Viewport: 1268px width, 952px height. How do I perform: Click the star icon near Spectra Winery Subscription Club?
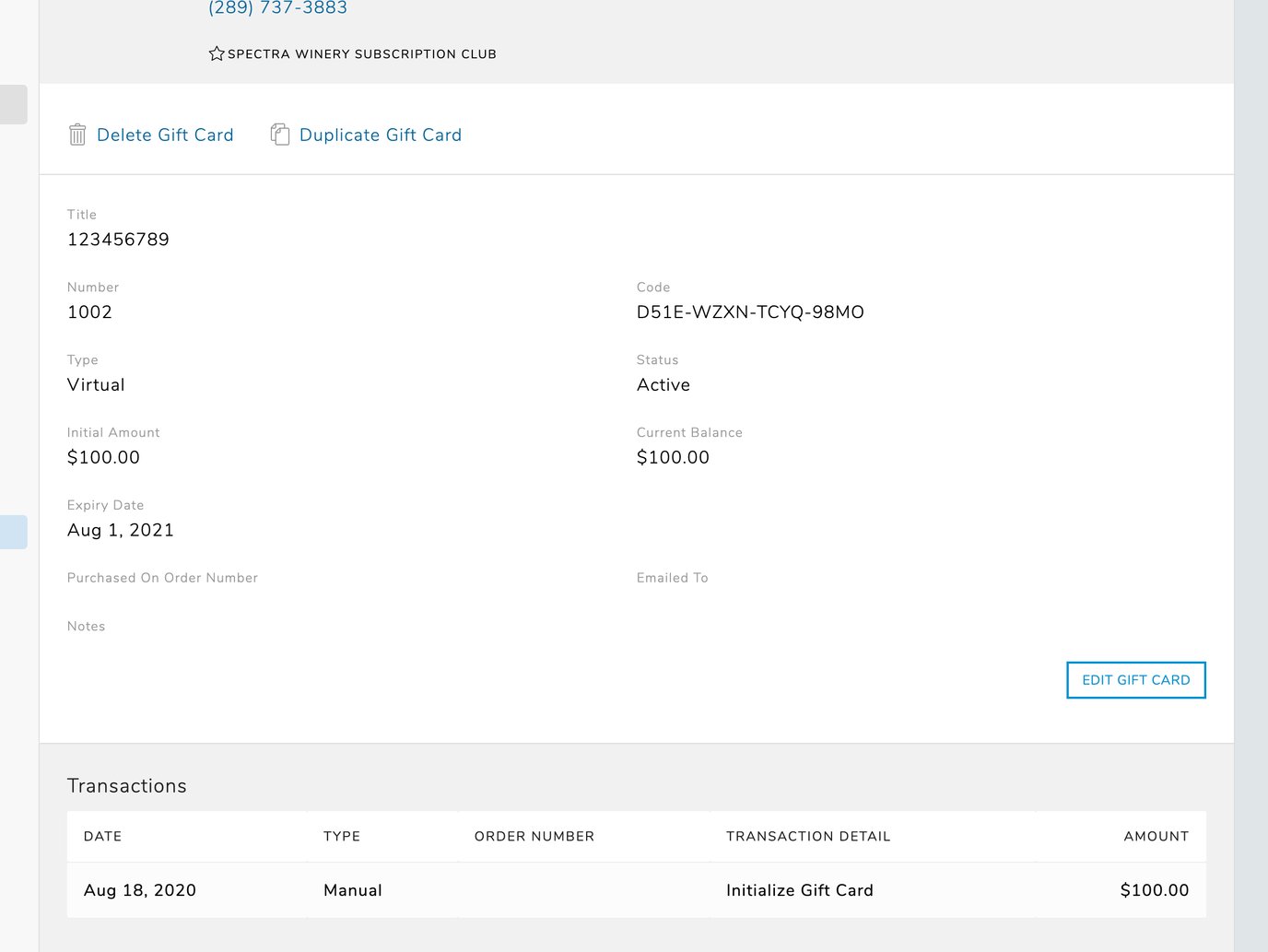pos(216,53)
